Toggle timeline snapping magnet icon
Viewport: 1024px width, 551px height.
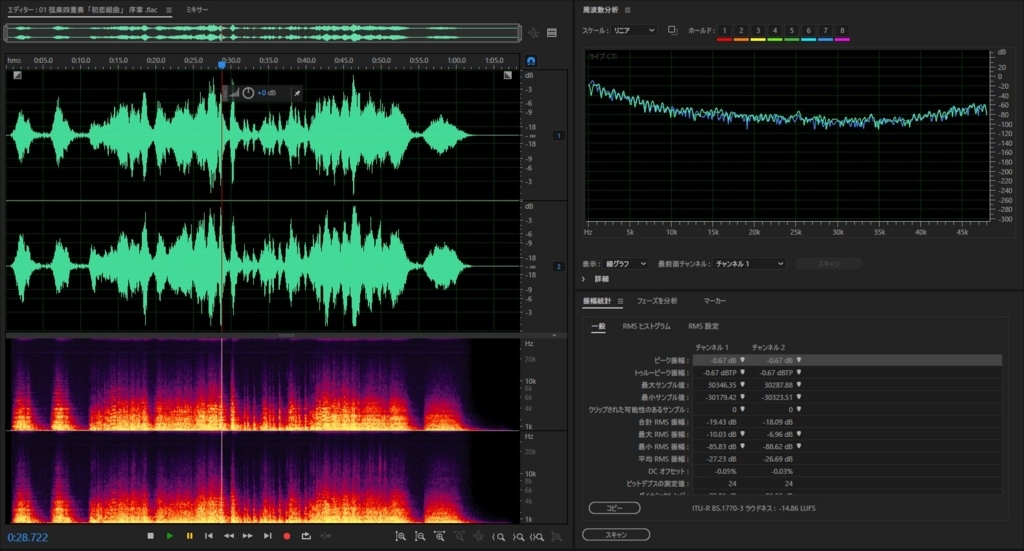pyautogui.click(x=531, y=61)
